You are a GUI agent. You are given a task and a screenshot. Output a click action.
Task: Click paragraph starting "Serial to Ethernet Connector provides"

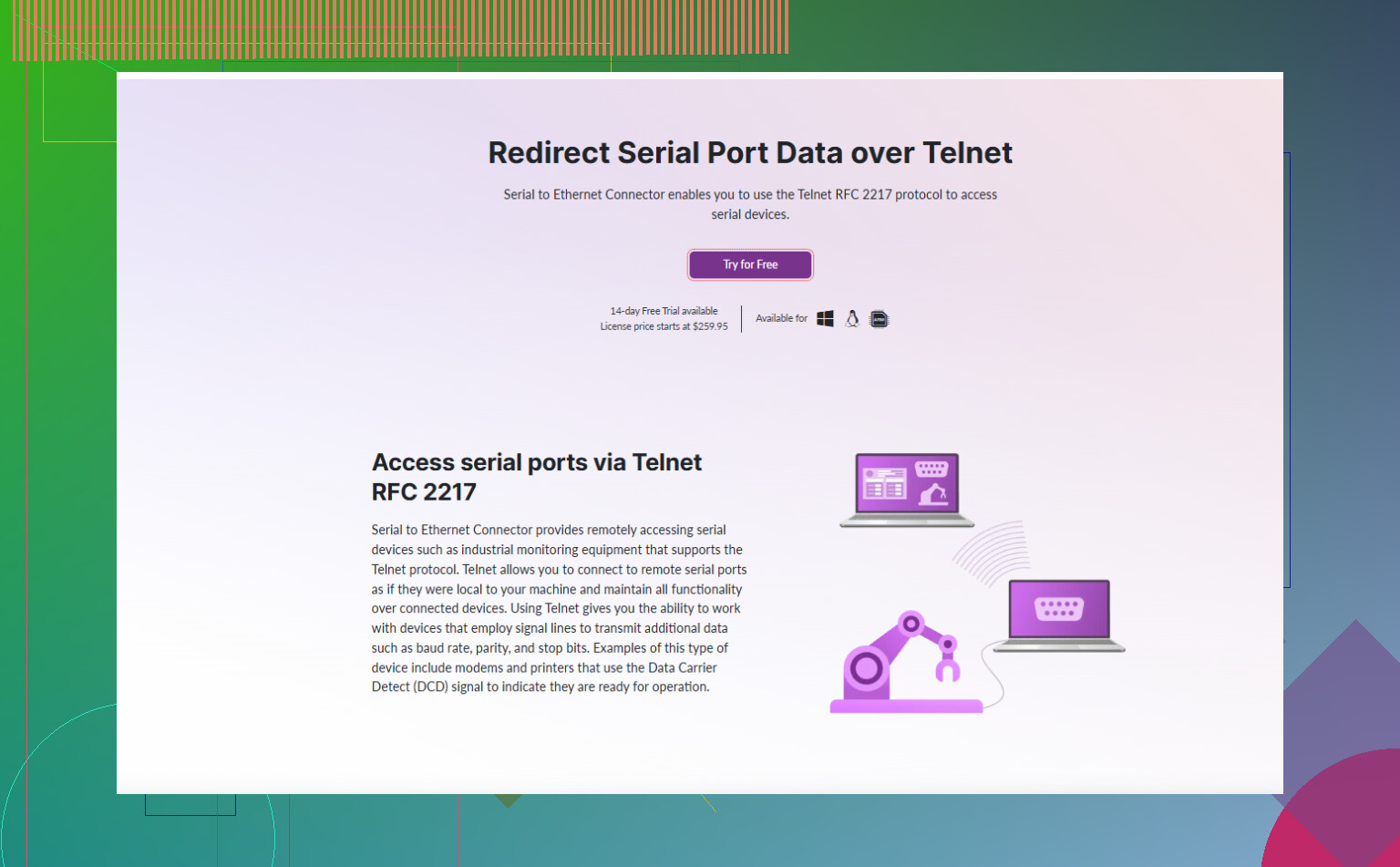(x=558, y=608)
